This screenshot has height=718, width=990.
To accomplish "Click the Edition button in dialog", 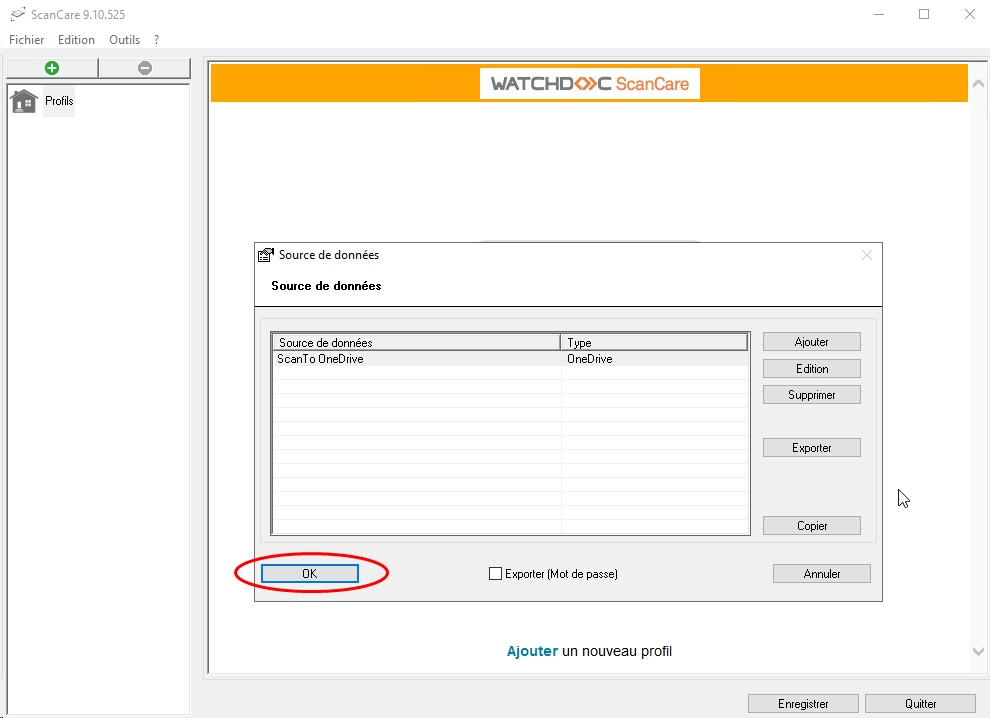I will click(x=811, y=368).
